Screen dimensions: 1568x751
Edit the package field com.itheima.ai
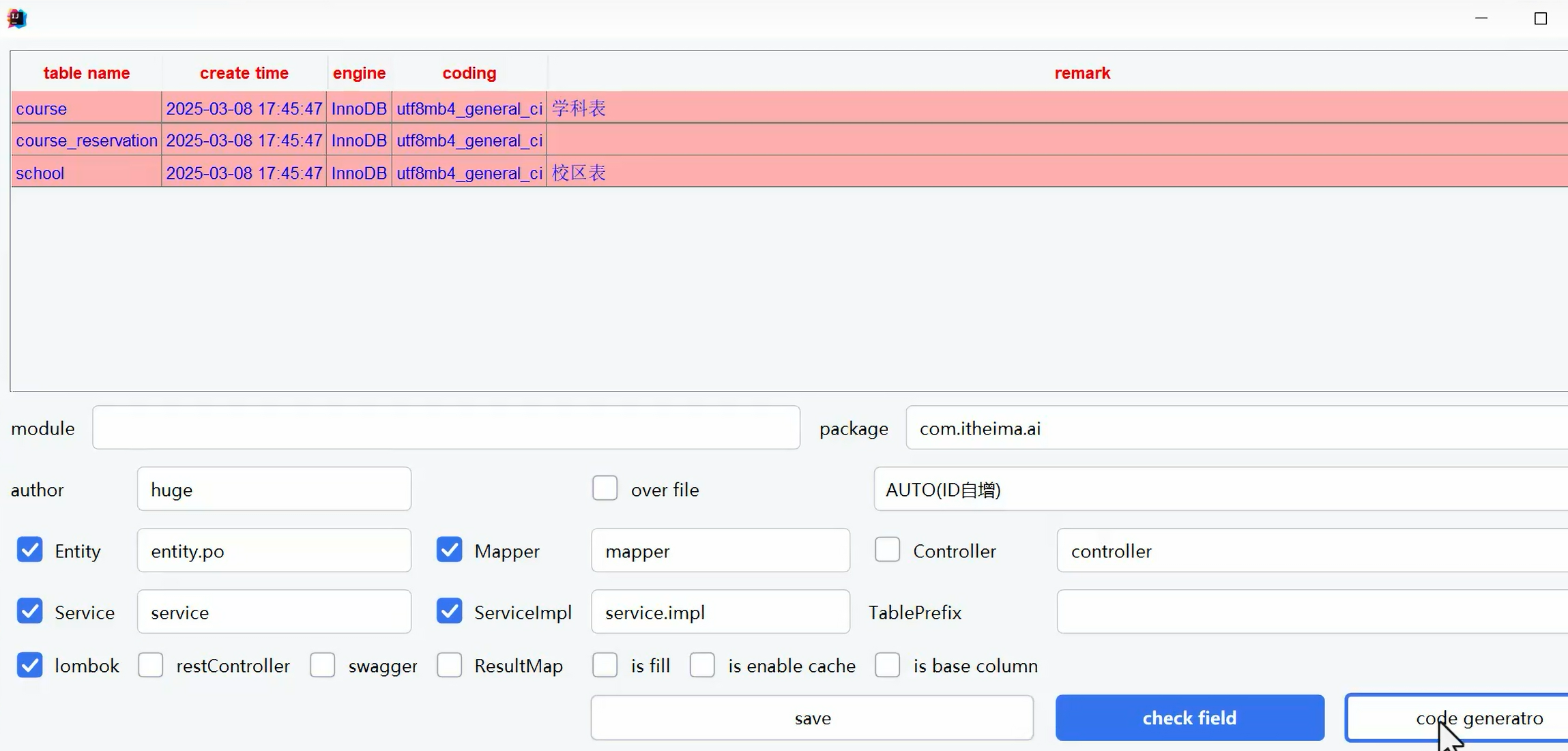1235,428
